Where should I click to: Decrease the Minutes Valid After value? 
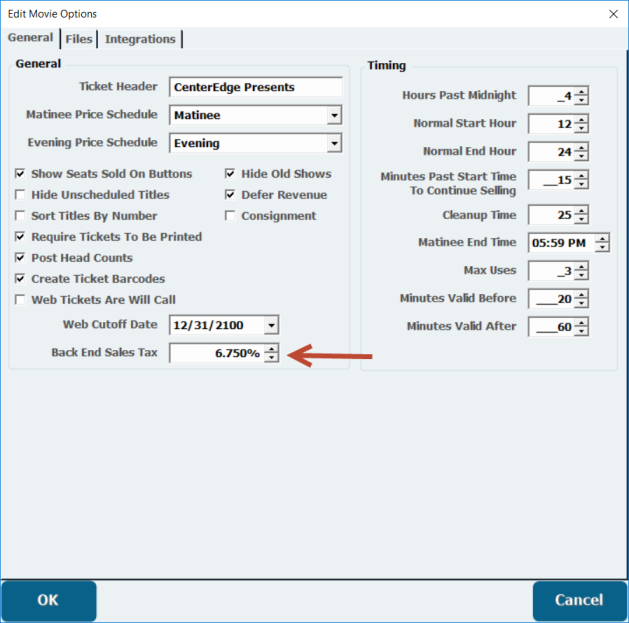click(x=581, y=332)
